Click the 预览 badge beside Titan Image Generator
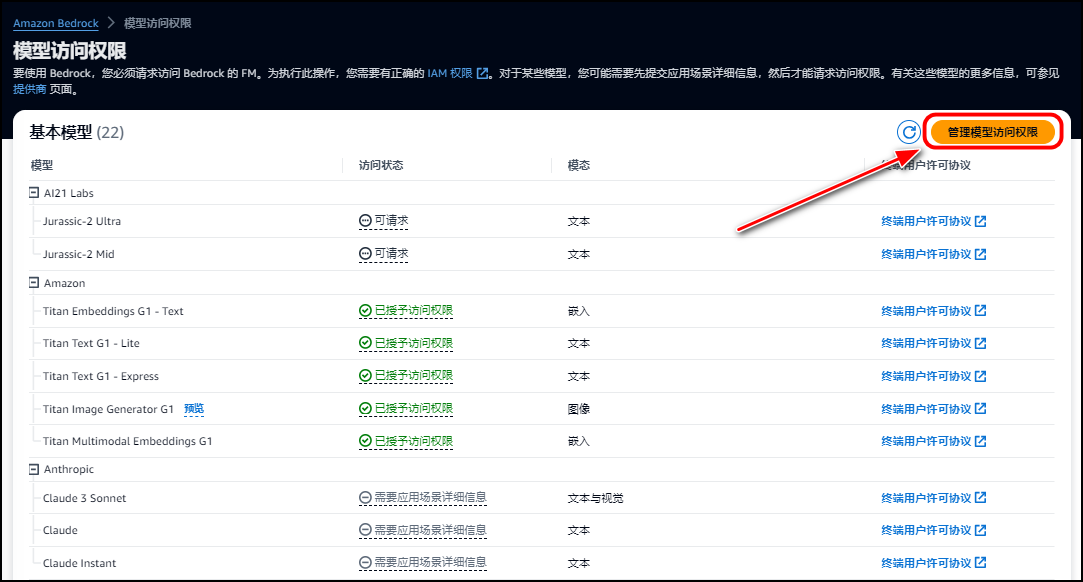 point(194,409)
